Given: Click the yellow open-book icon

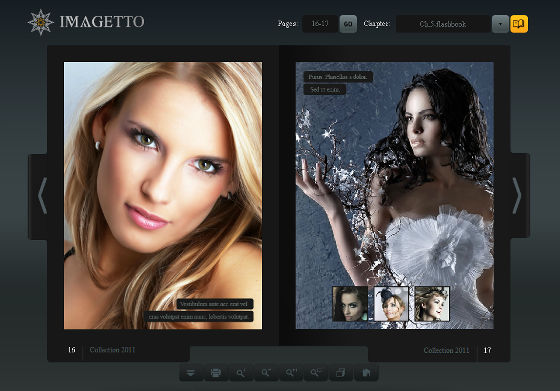Looking at the screenshot, I should [x=519, y=24].
